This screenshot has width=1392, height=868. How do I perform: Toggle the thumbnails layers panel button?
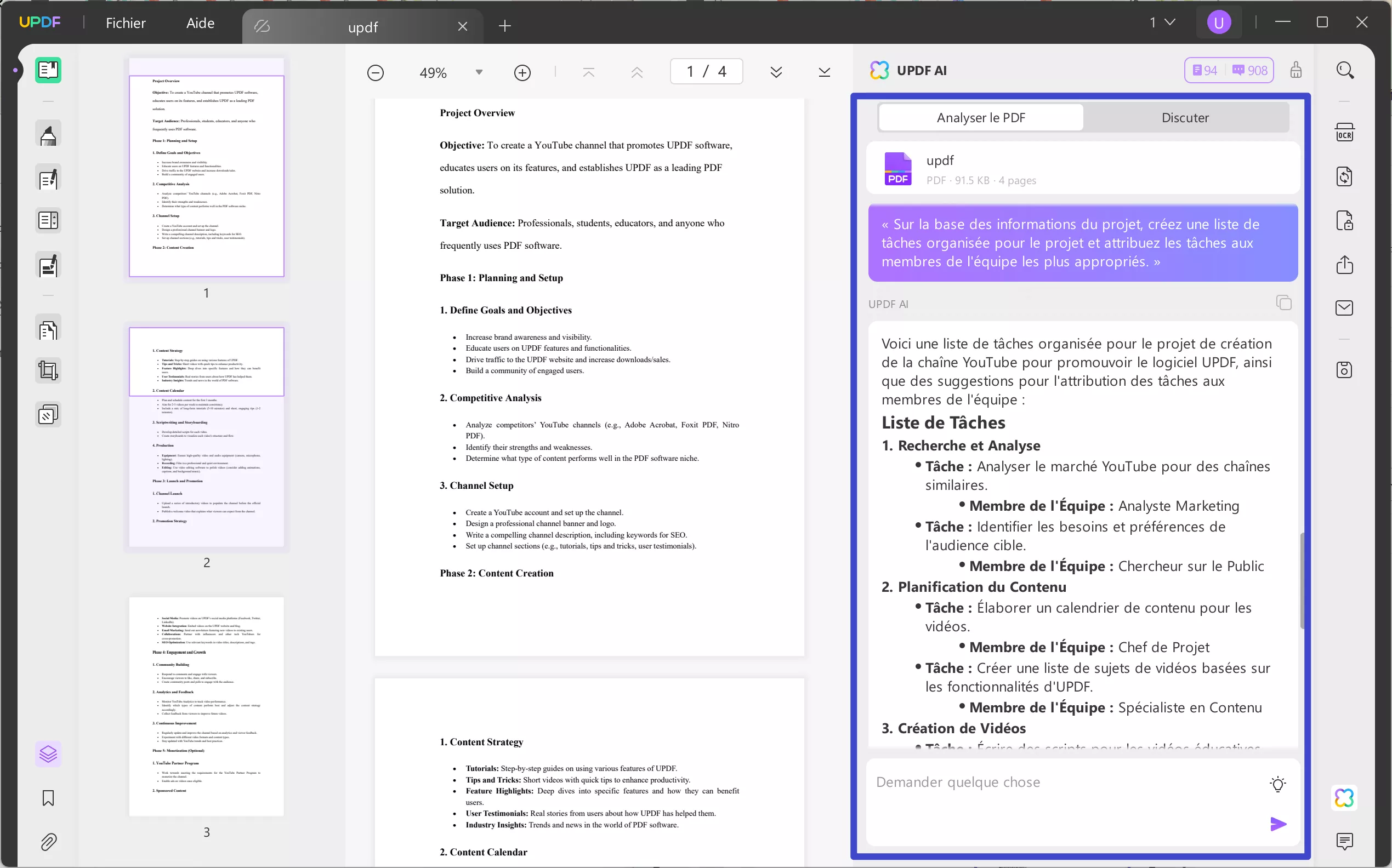(x=48, y=754)
